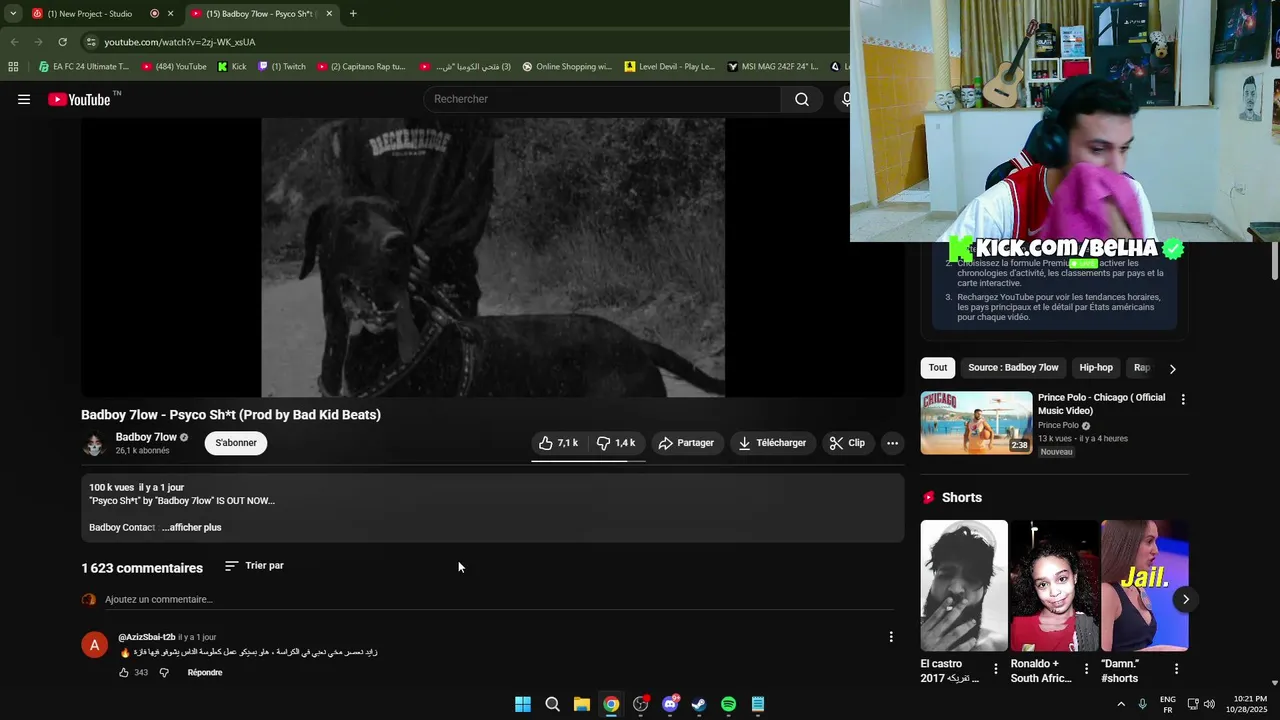Click the address bar URL
Screen dimensions: 1280x720
coord(180,42)
